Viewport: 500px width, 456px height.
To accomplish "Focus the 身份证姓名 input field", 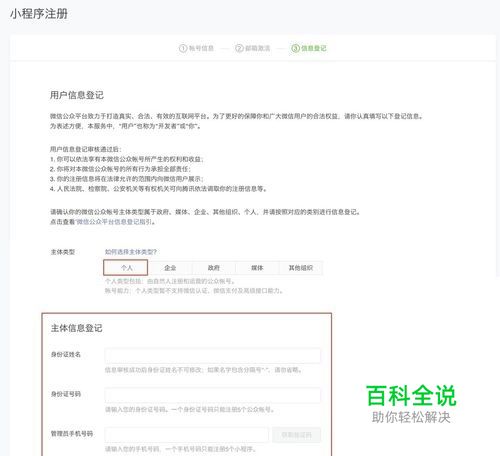I will tap(213, 356).
